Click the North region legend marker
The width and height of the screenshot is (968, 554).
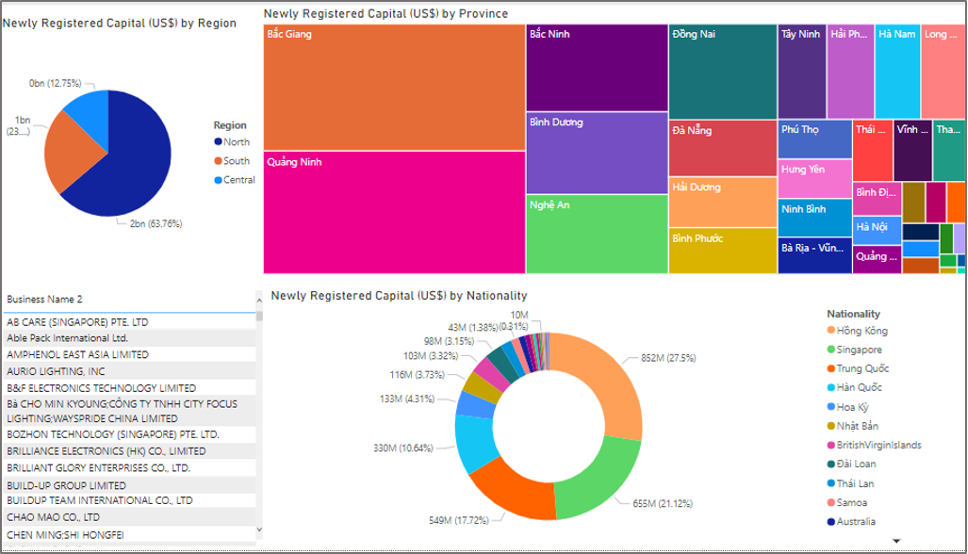point(218,143)
